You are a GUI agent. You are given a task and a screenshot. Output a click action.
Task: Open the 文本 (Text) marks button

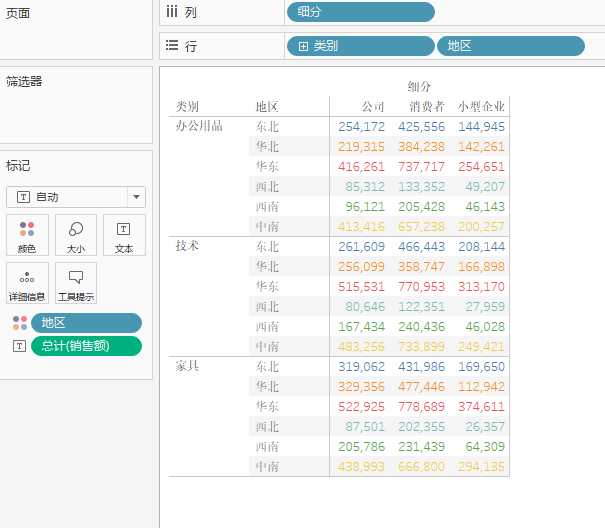124,235
